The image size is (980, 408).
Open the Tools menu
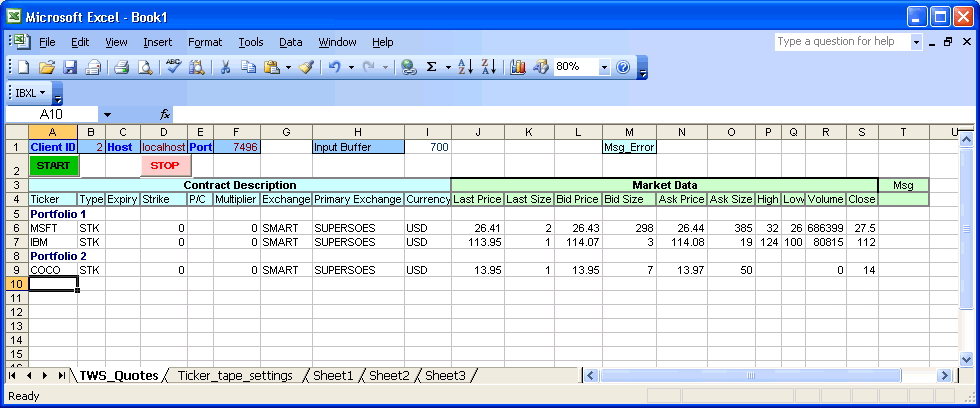tap(251, 42)
